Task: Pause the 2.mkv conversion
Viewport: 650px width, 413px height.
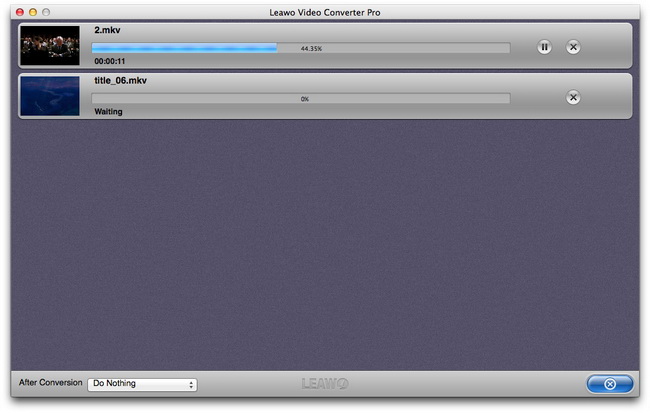Action: point(544,47)
